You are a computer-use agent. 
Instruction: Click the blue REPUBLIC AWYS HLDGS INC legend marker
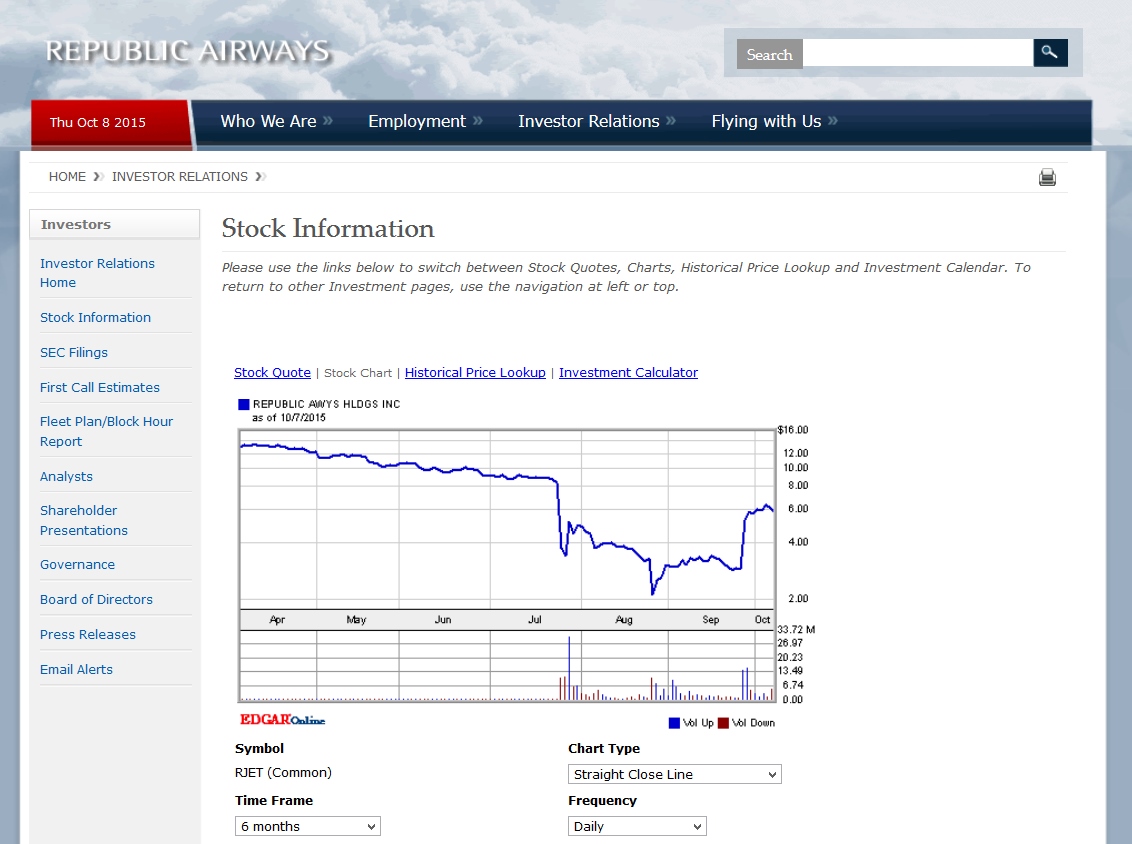tap(243, 404)
